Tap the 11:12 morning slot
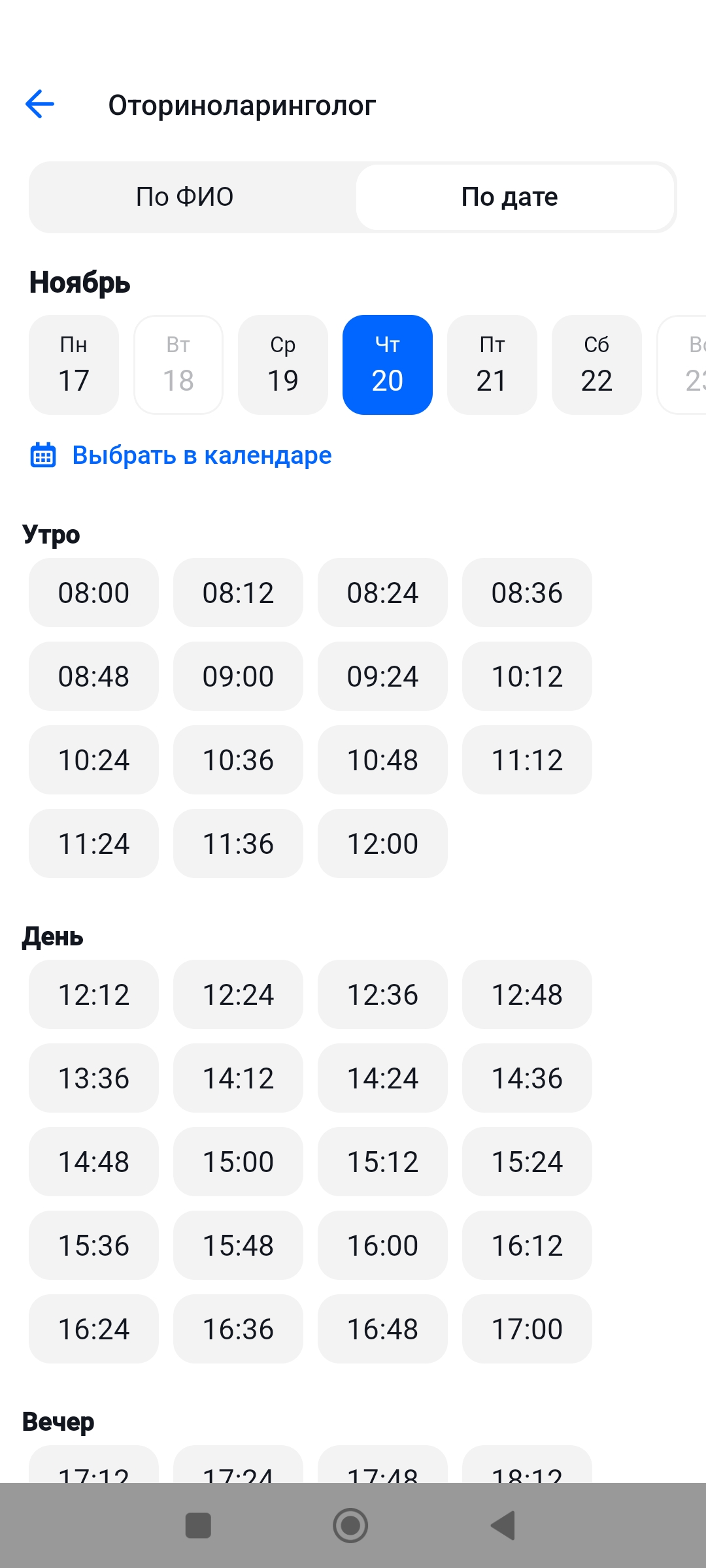The width and height of the screenshot is (706, 1568). 527,760
